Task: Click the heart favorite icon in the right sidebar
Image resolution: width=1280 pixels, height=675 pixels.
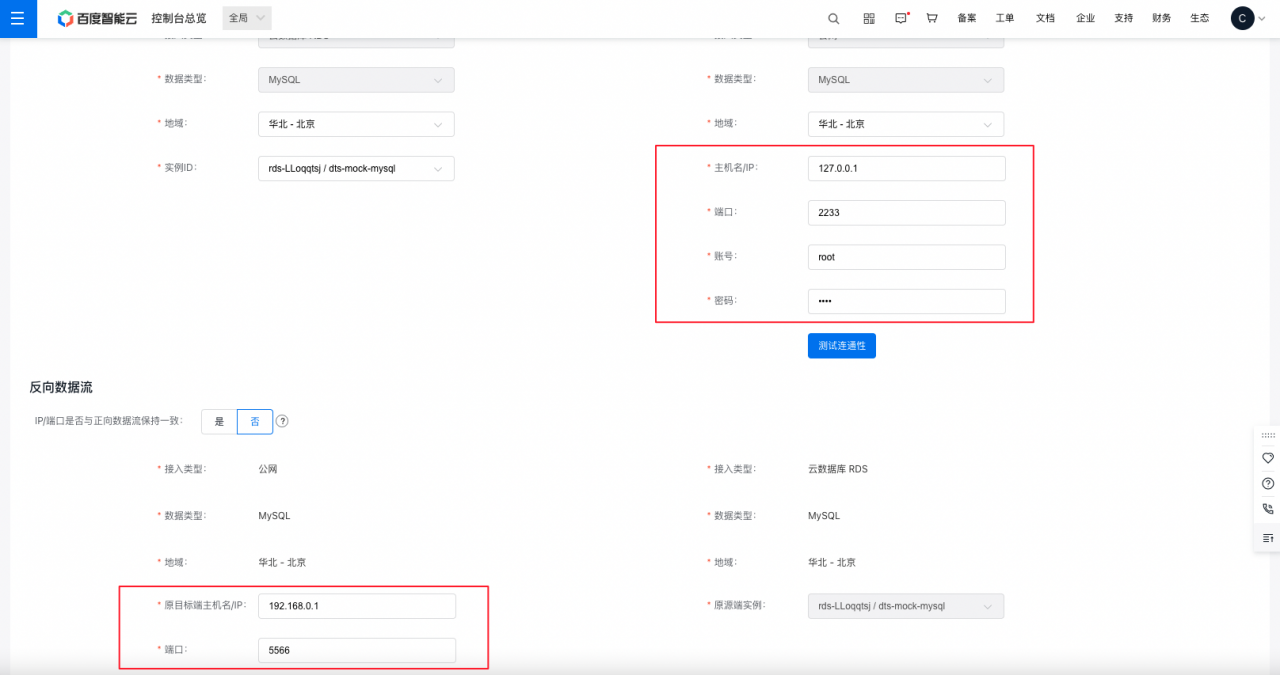Action: [x=1268, y=458]
